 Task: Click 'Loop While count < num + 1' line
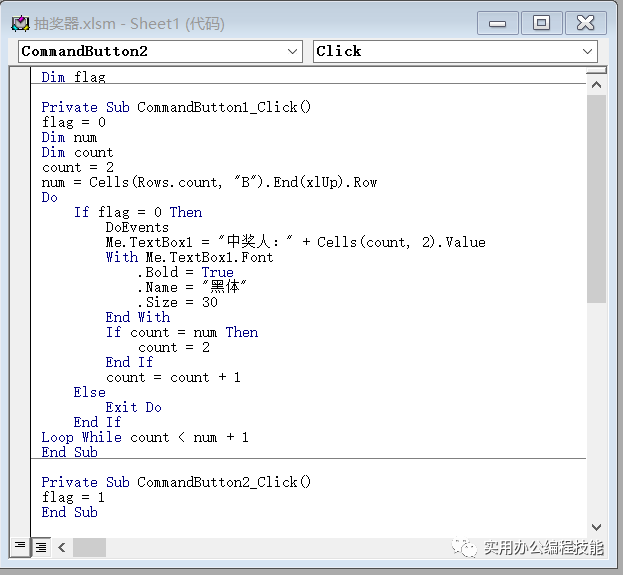tap(145, 437)
